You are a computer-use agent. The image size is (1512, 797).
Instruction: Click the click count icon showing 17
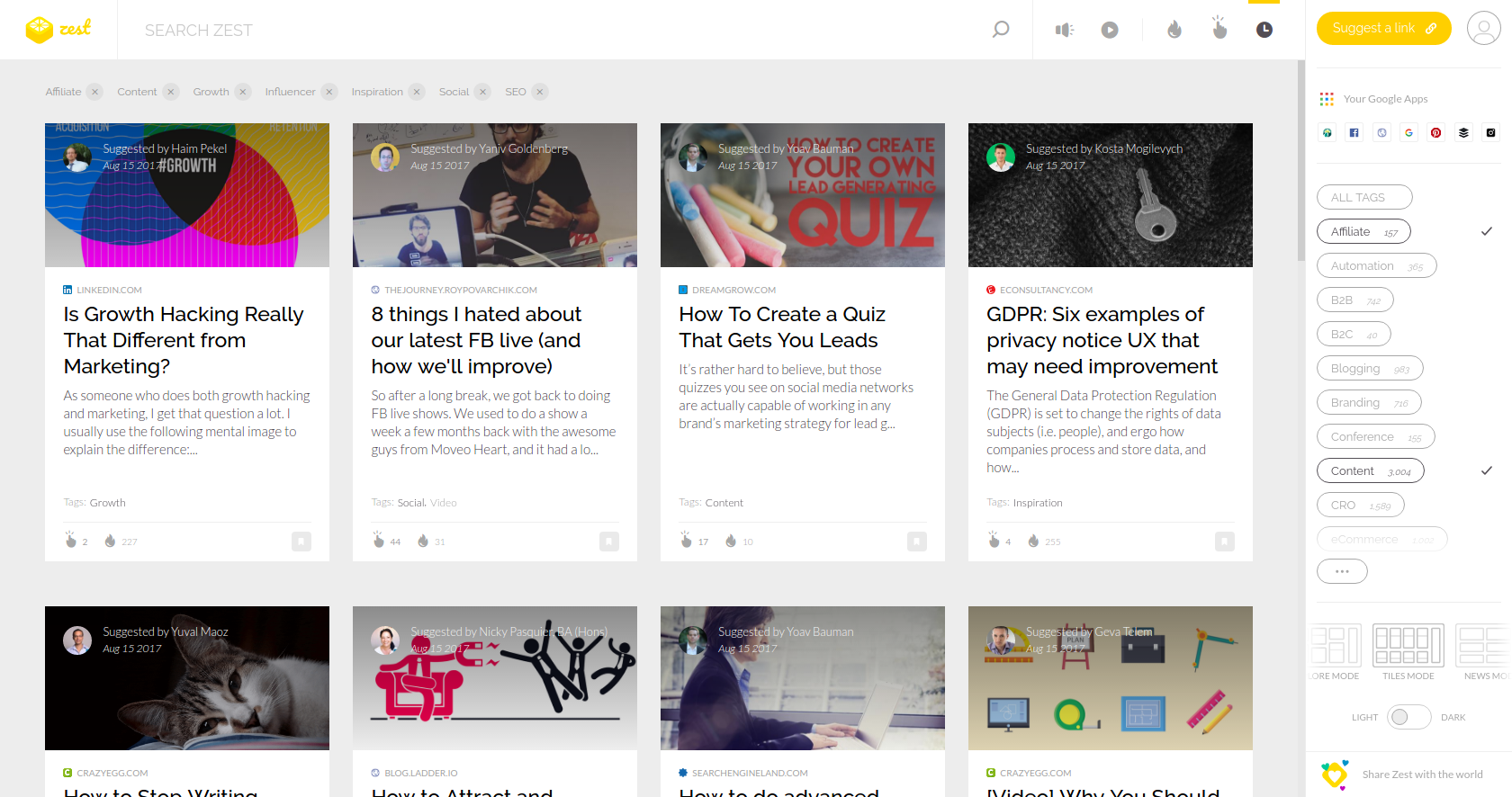[x=687, y=540]
